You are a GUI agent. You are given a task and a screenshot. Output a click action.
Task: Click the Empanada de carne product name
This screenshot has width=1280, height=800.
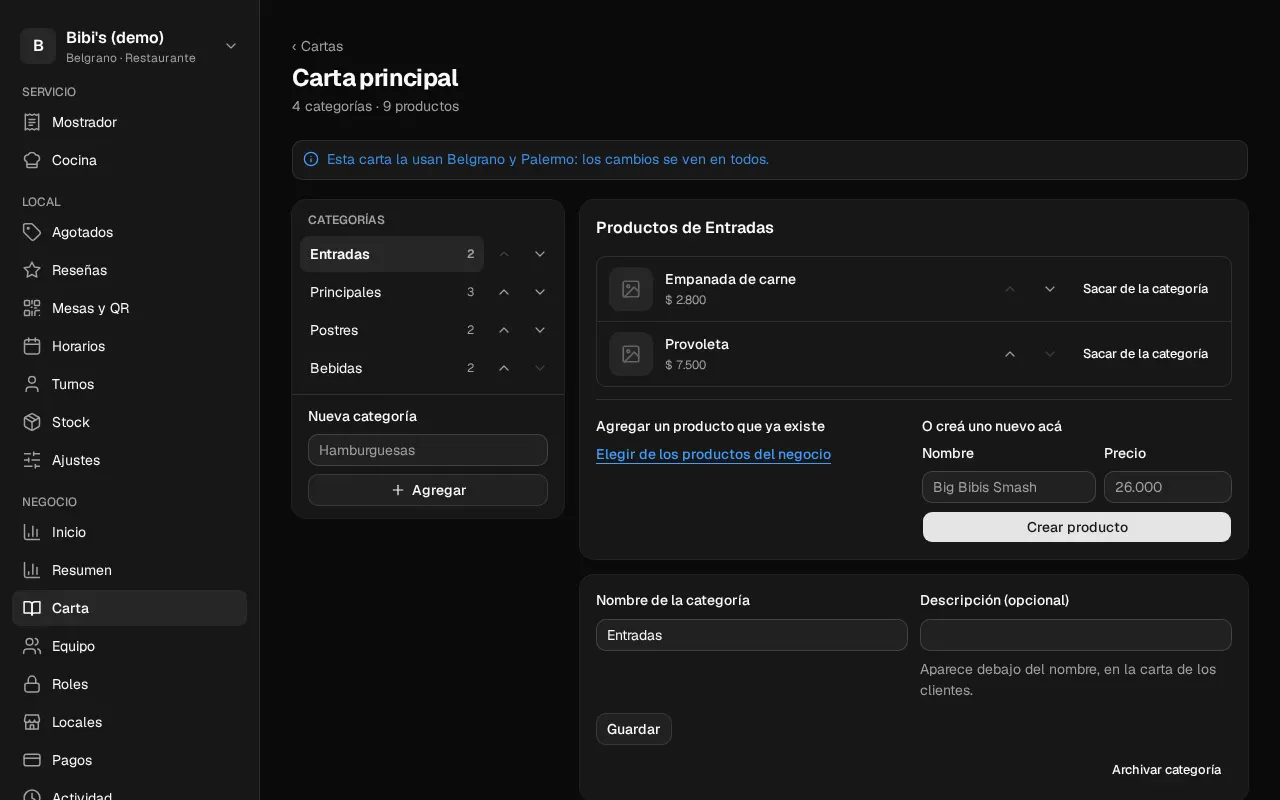(x=730, y=279)
